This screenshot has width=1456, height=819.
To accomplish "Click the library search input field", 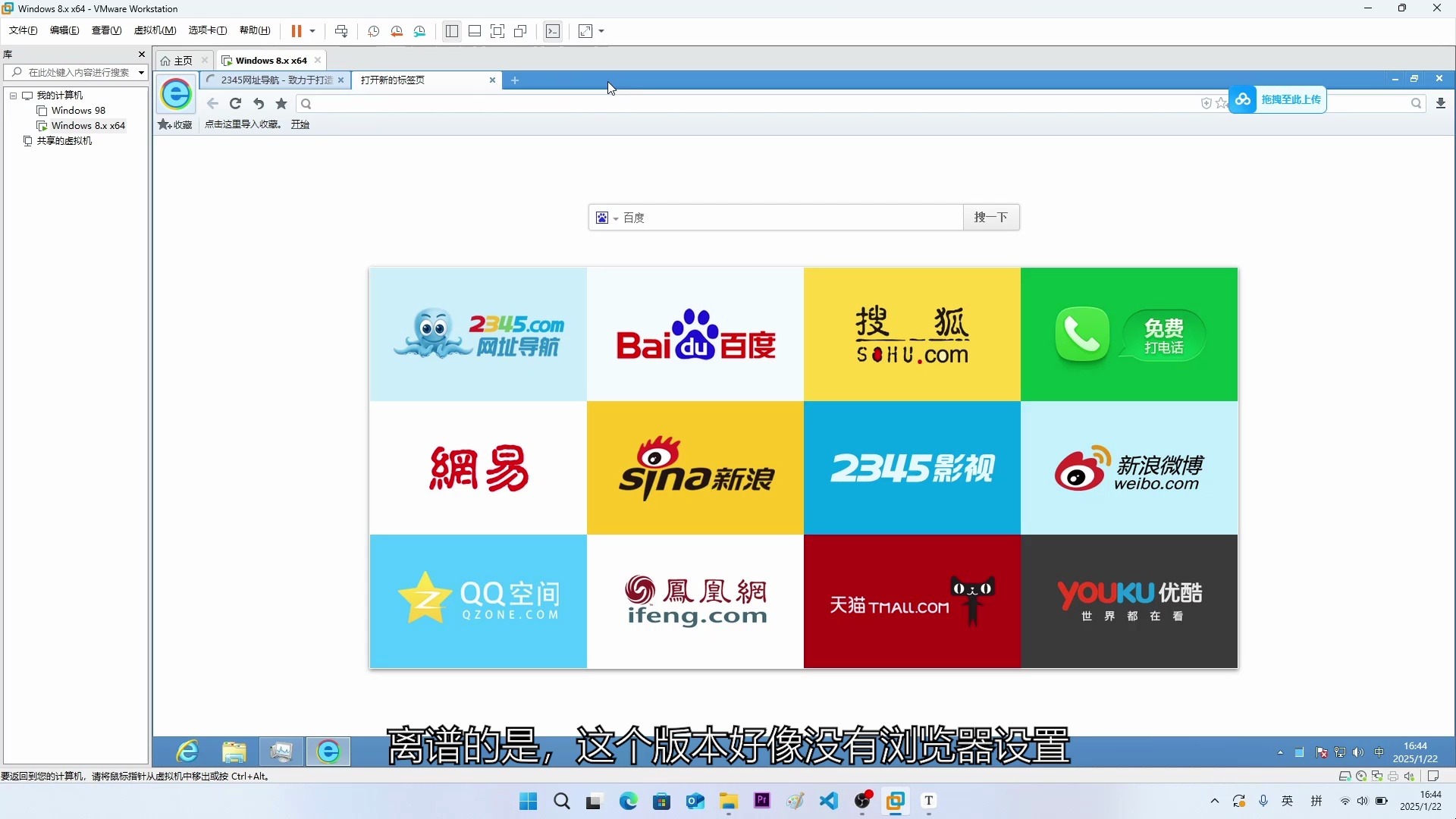I will [72, 73].
